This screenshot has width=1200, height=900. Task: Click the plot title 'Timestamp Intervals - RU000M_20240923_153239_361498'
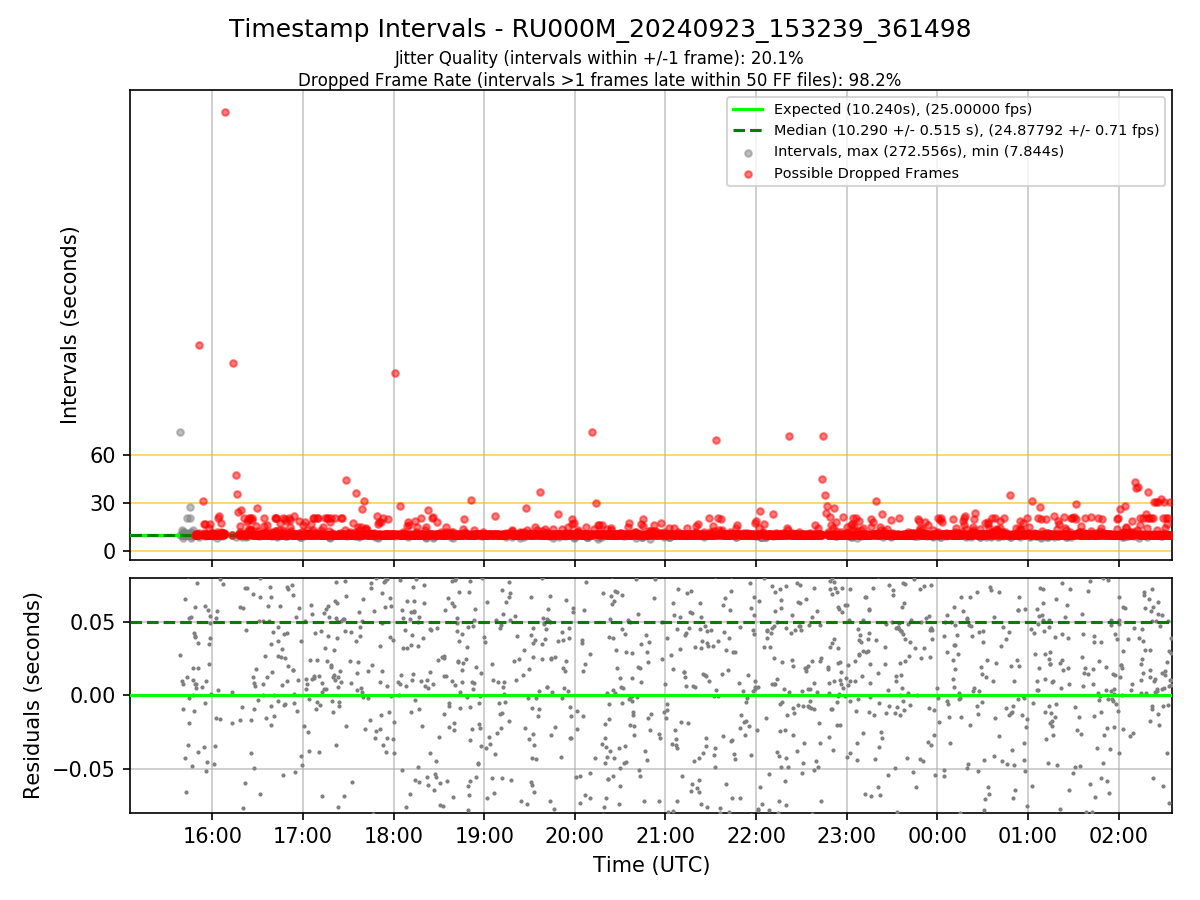600,29
